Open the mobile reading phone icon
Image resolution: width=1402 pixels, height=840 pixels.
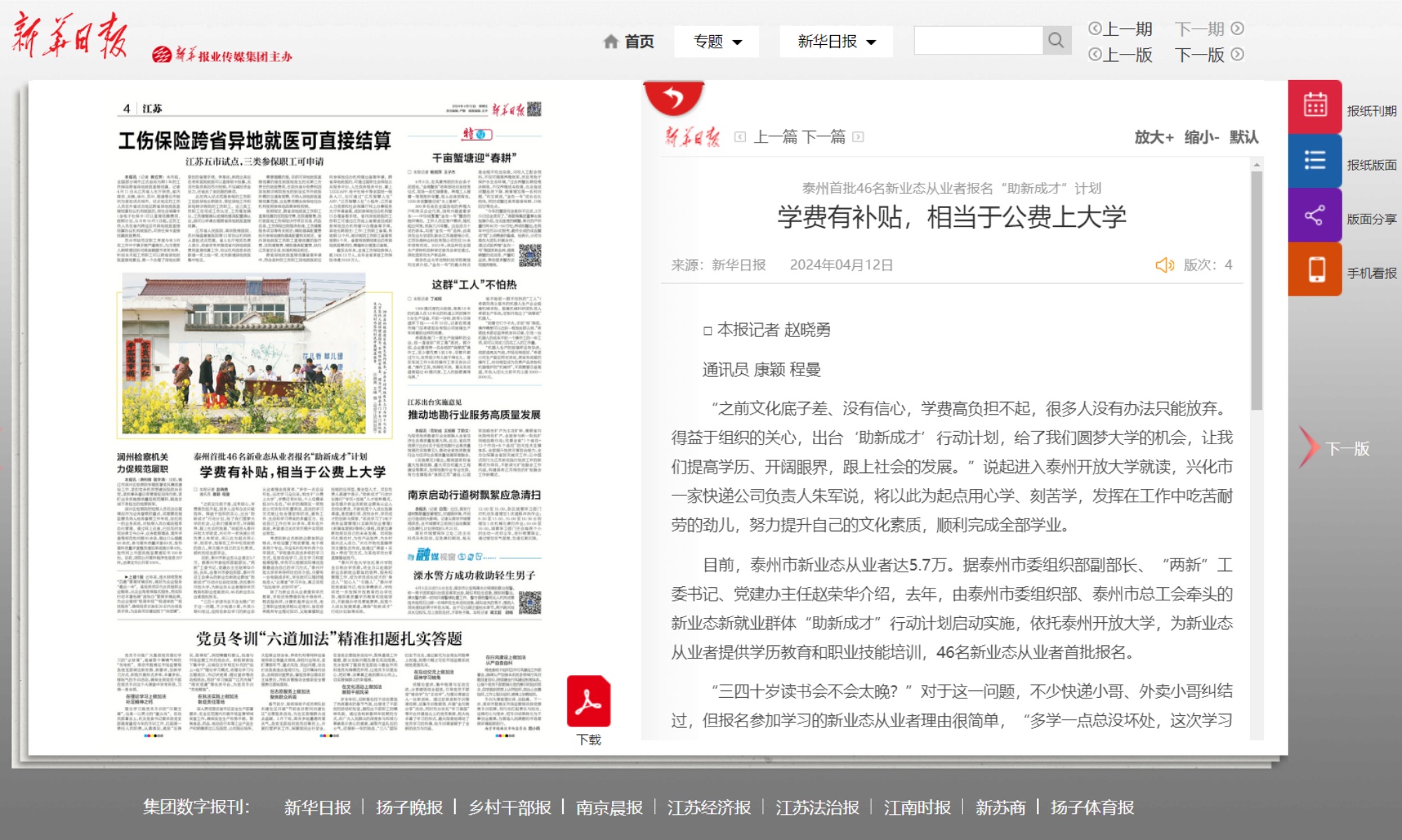[x=1316, y=269]
